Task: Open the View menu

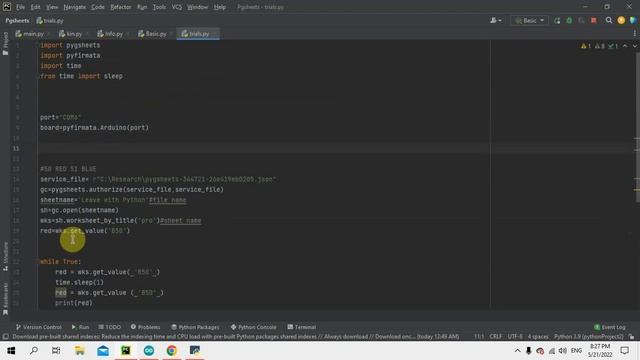Action: click(x=52, y=7)
